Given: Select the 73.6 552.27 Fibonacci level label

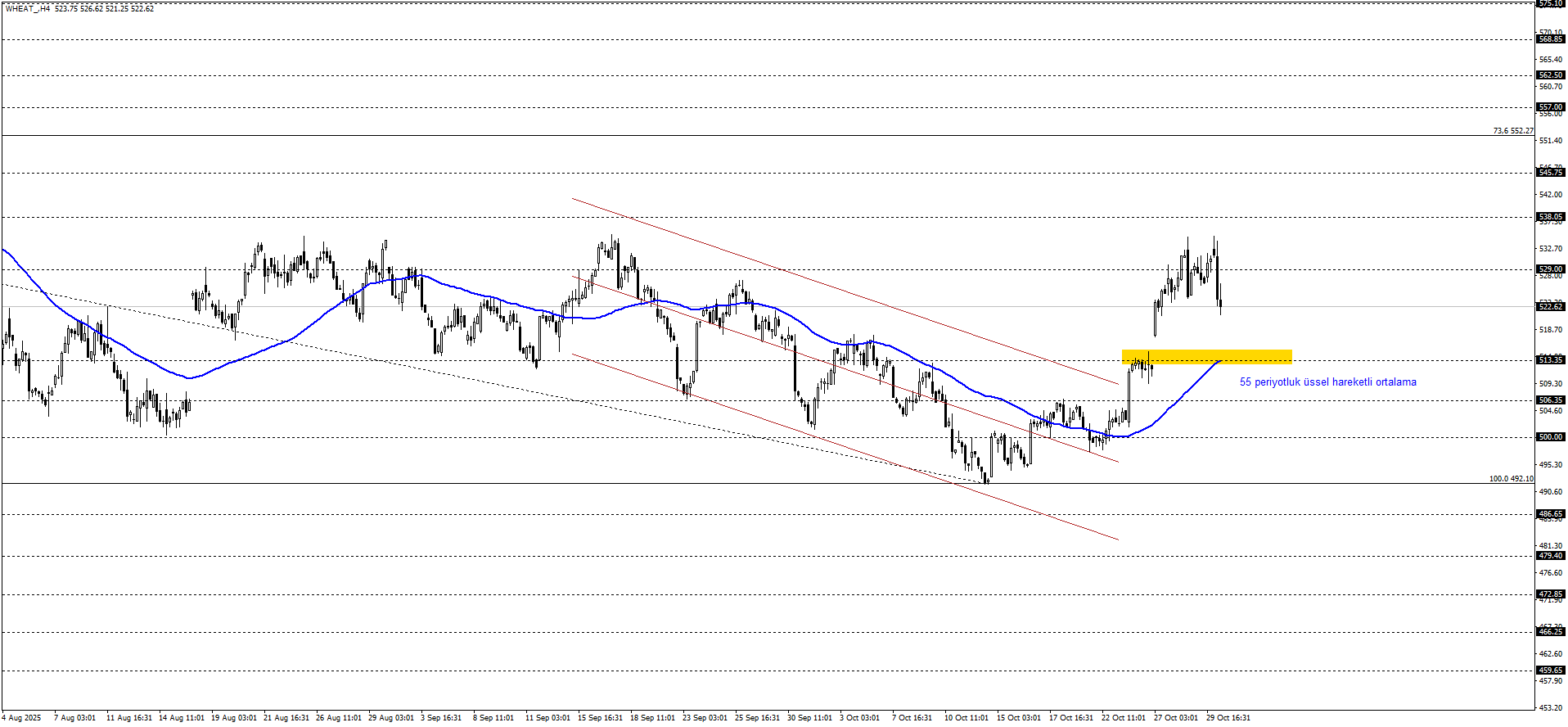Looking at the screenshot, I should pyautogui.click(x=1512, y=131).
